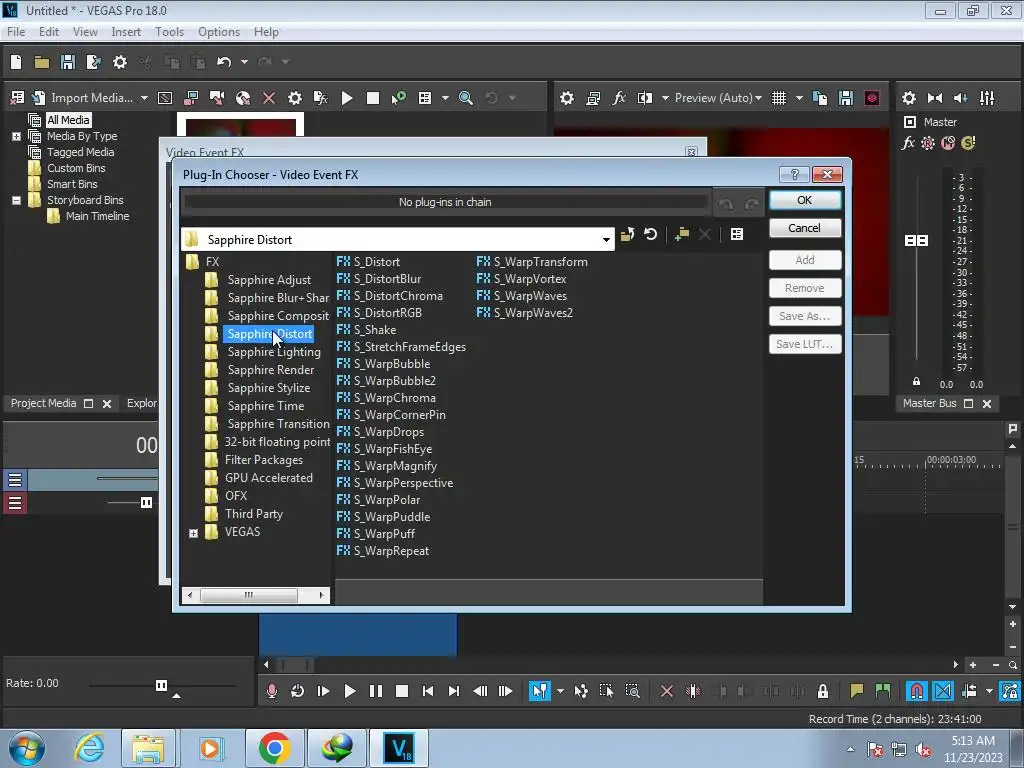The image size is (1024, 768).
Task: Open the folder path dropdown Sapphire Distort
Action: coord(606,240)
